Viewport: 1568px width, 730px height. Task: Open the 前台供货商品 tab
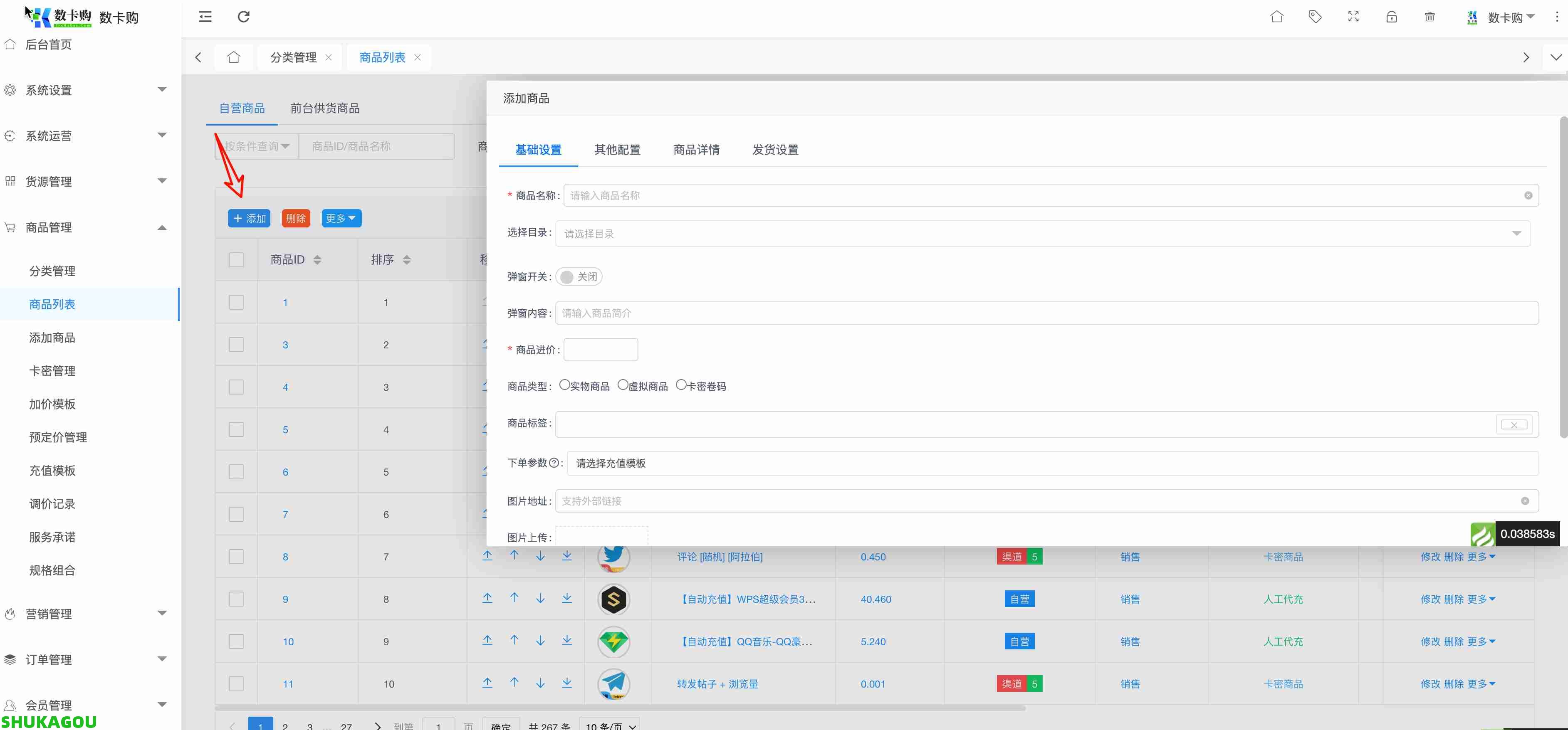324,108
